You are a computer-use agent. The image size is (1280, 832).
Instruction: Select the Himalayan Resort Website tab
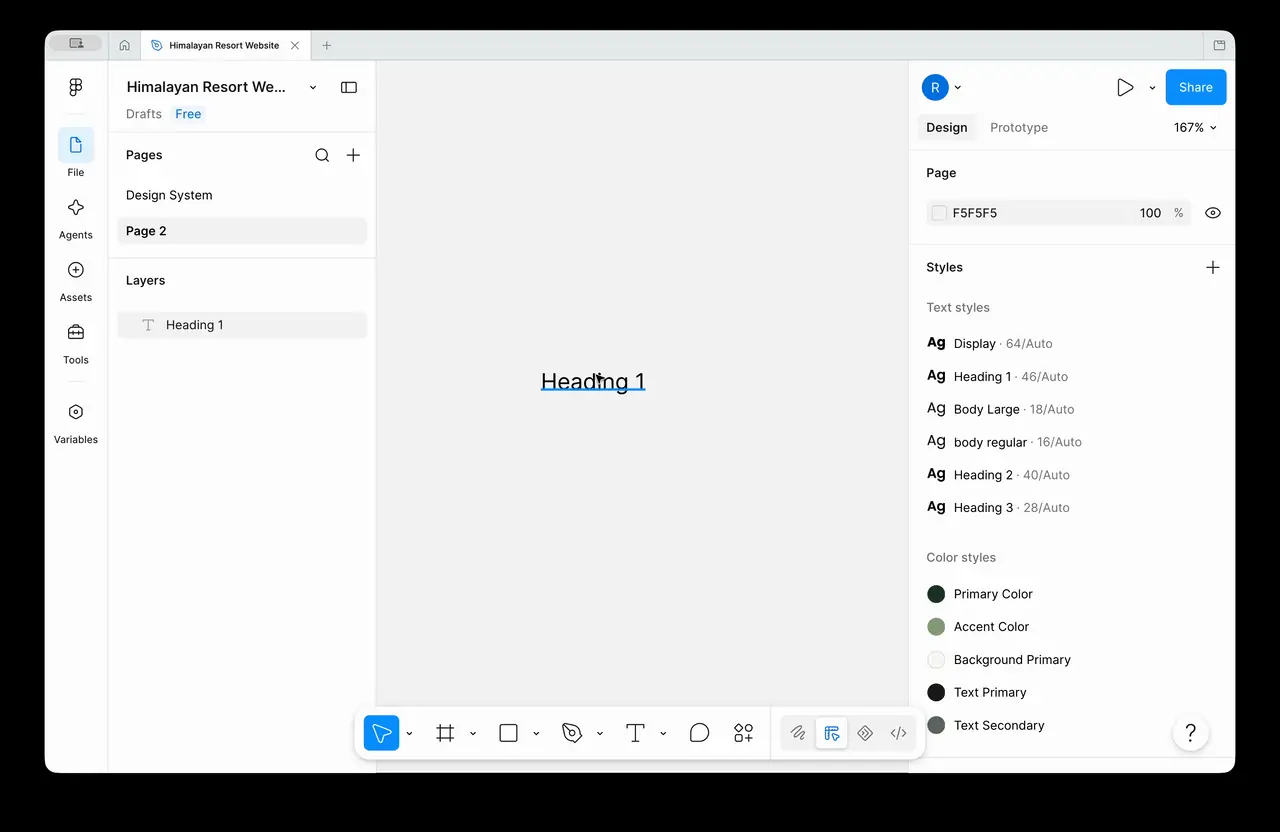(224, 45)
